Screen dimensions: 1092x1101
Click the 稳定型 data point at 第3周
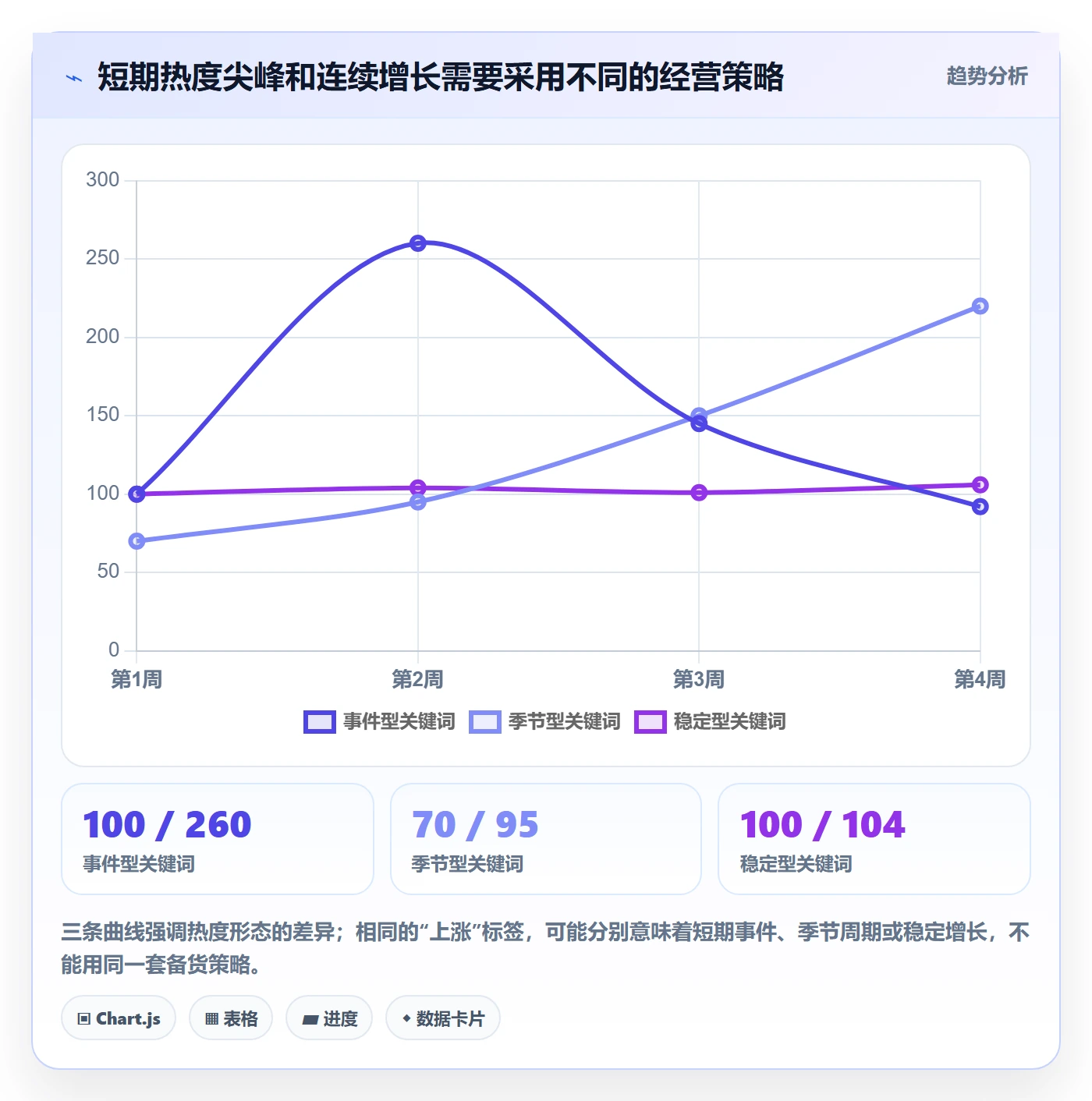(699, 493)
